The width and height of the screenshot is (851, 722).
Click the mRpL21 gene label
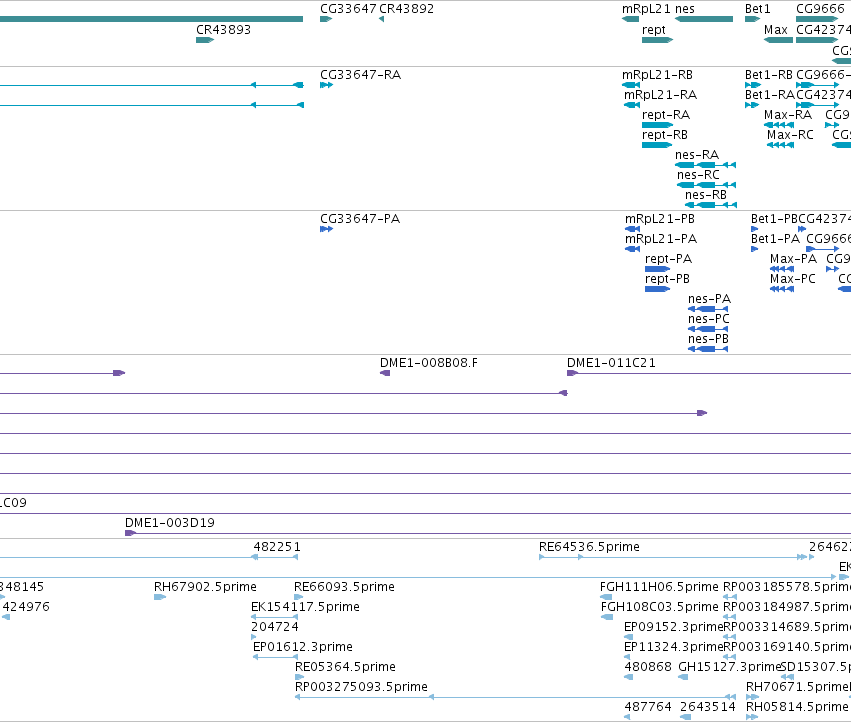pos(646,9)
